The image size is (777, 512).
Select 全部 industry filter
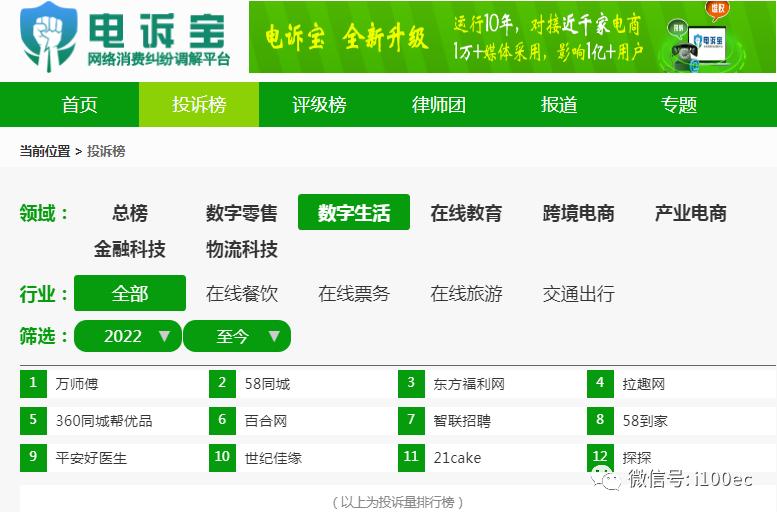point(130,293)
